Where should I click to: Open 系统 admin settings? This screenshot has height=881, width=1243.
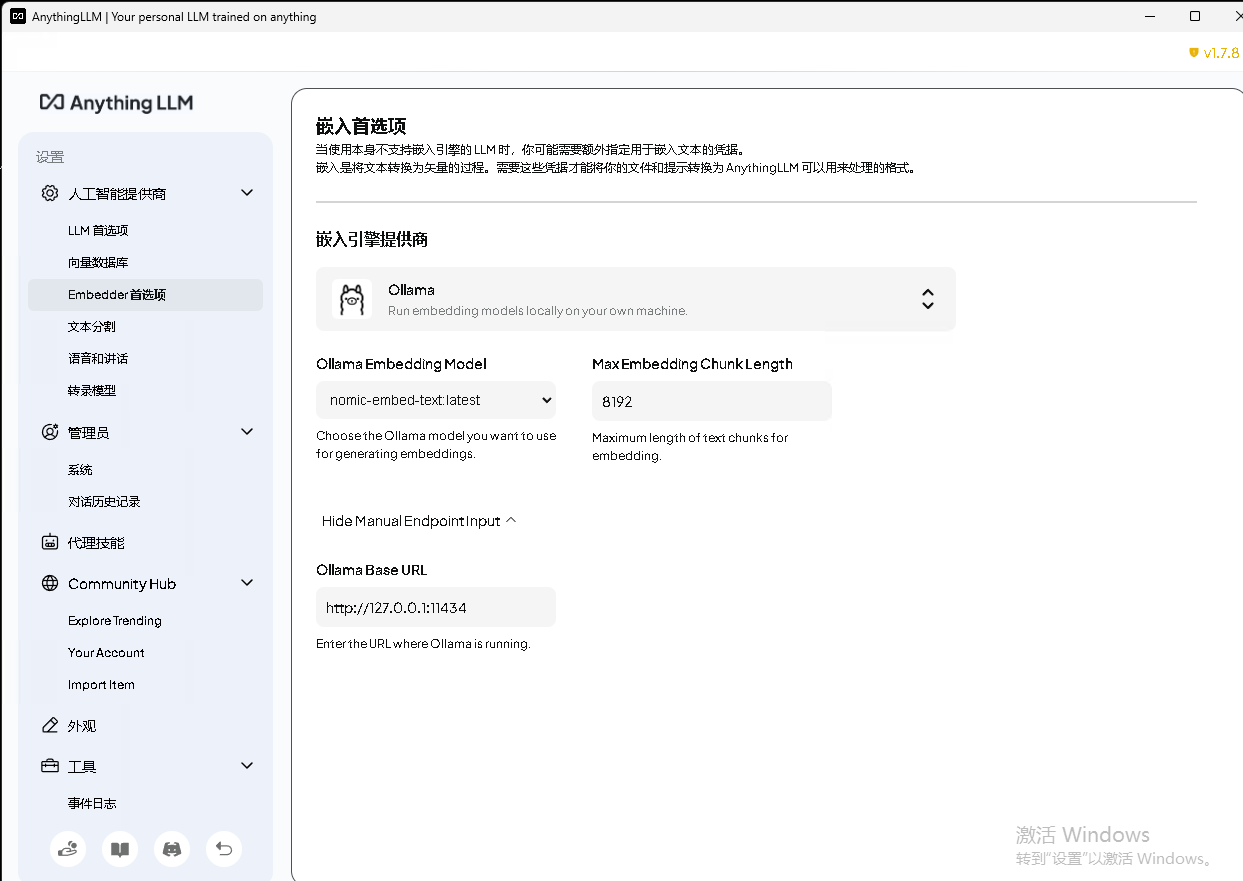pyautogui.click(x=80, y=469)
